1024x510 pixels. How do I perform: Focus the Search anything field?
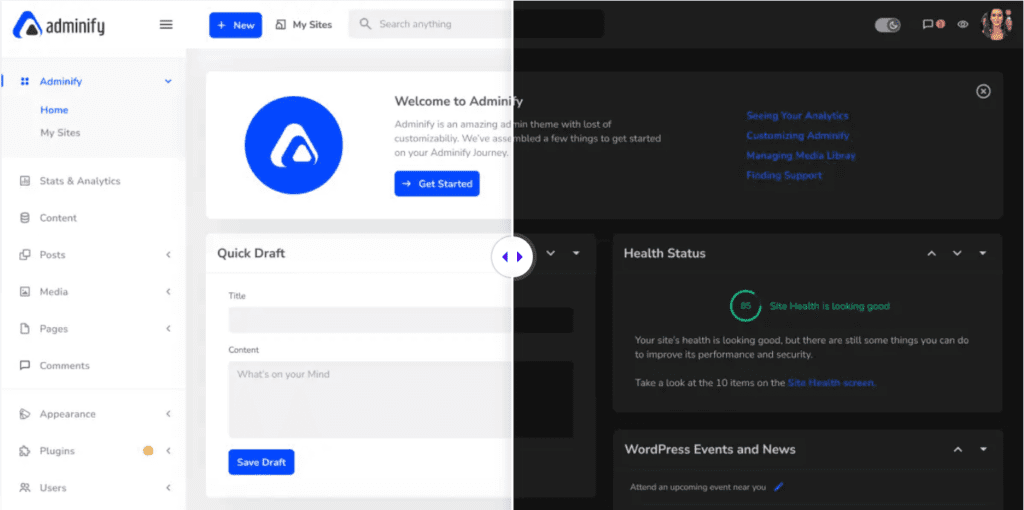pos(476,24)
